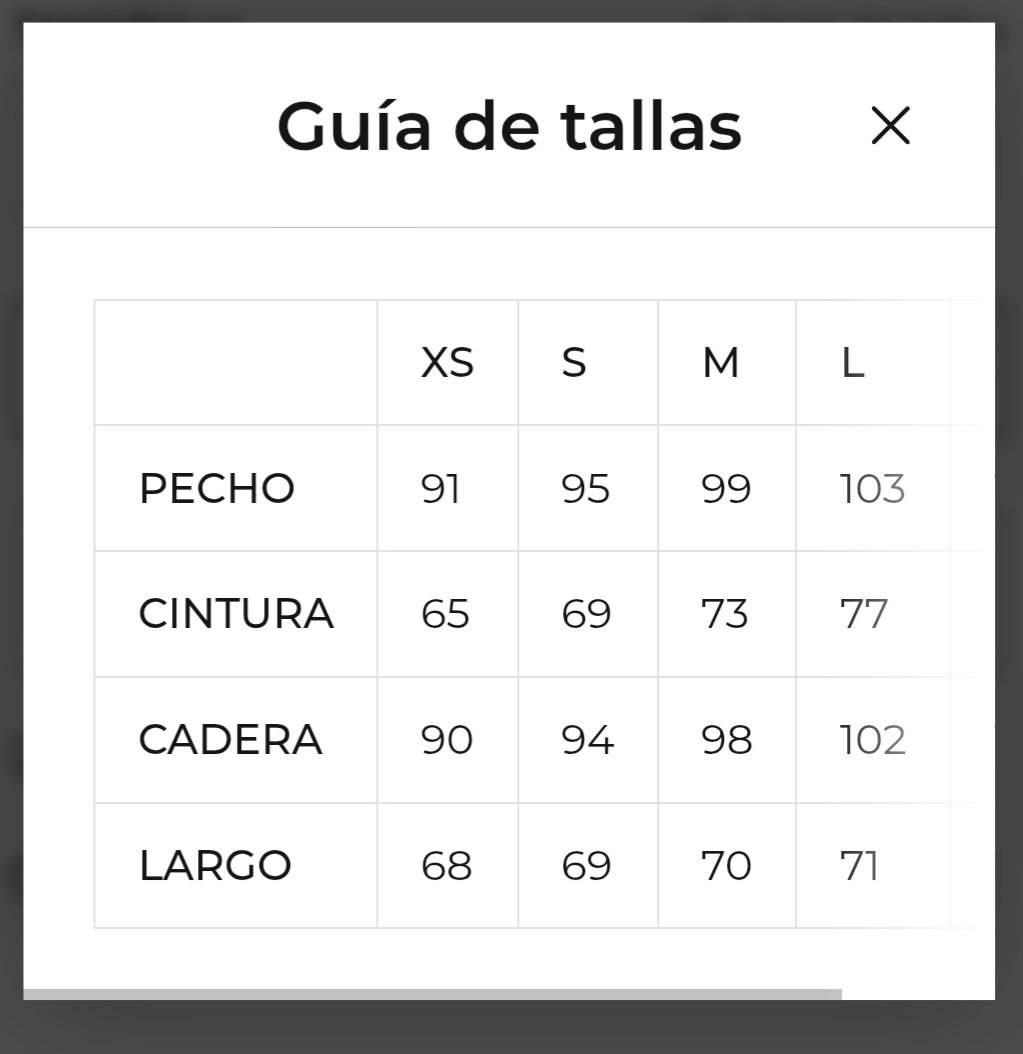Click PECHO value 91 for XS
The height and width of the screenshot is (1054, 1023).
[x=441, y=489]
